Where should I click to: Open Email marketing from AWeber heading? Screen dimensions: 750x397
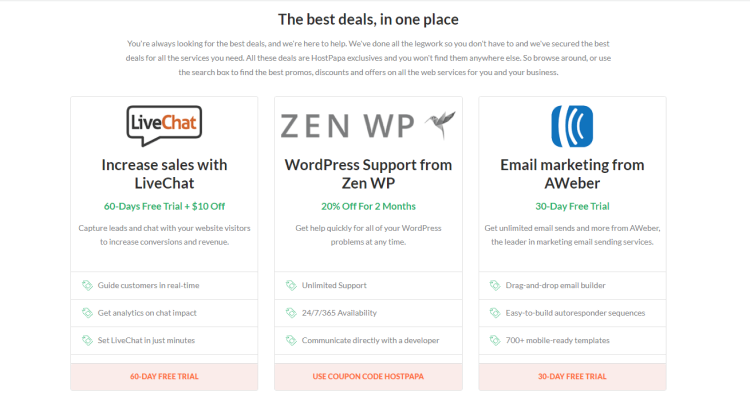[572, 174]
